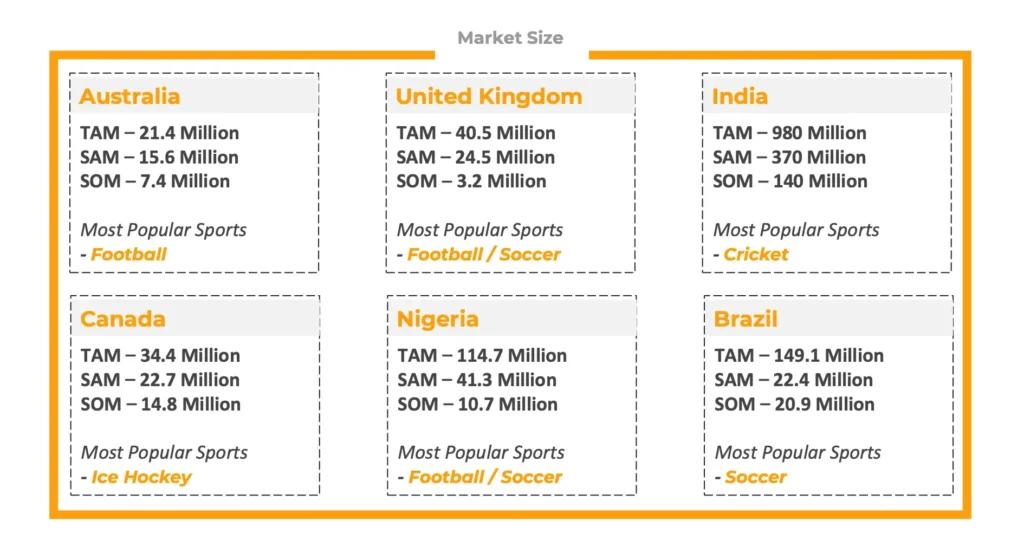The image size is (1024, 534).
Task: Click United Kingdom's Football / Soccer label
Action: pyautogui.click(x=484, y=254)
